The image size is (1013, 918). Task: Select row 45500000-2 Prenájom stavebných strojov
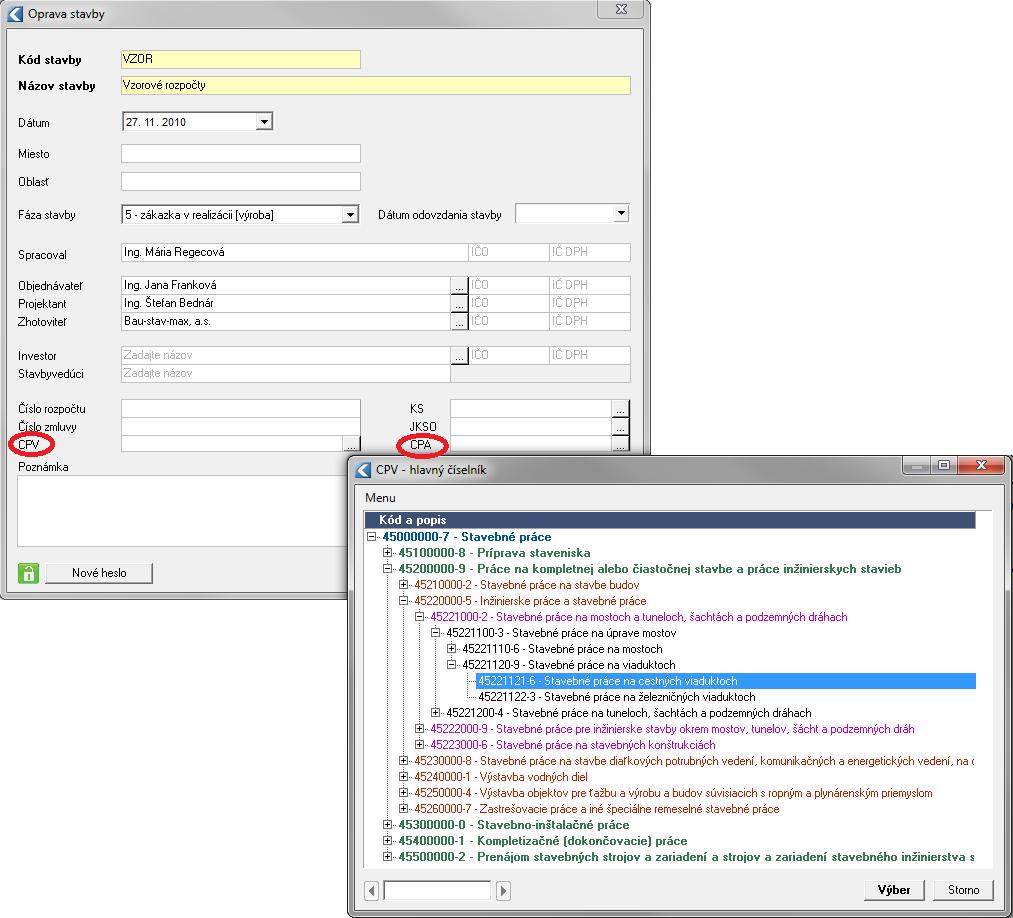tap(686, 857)
